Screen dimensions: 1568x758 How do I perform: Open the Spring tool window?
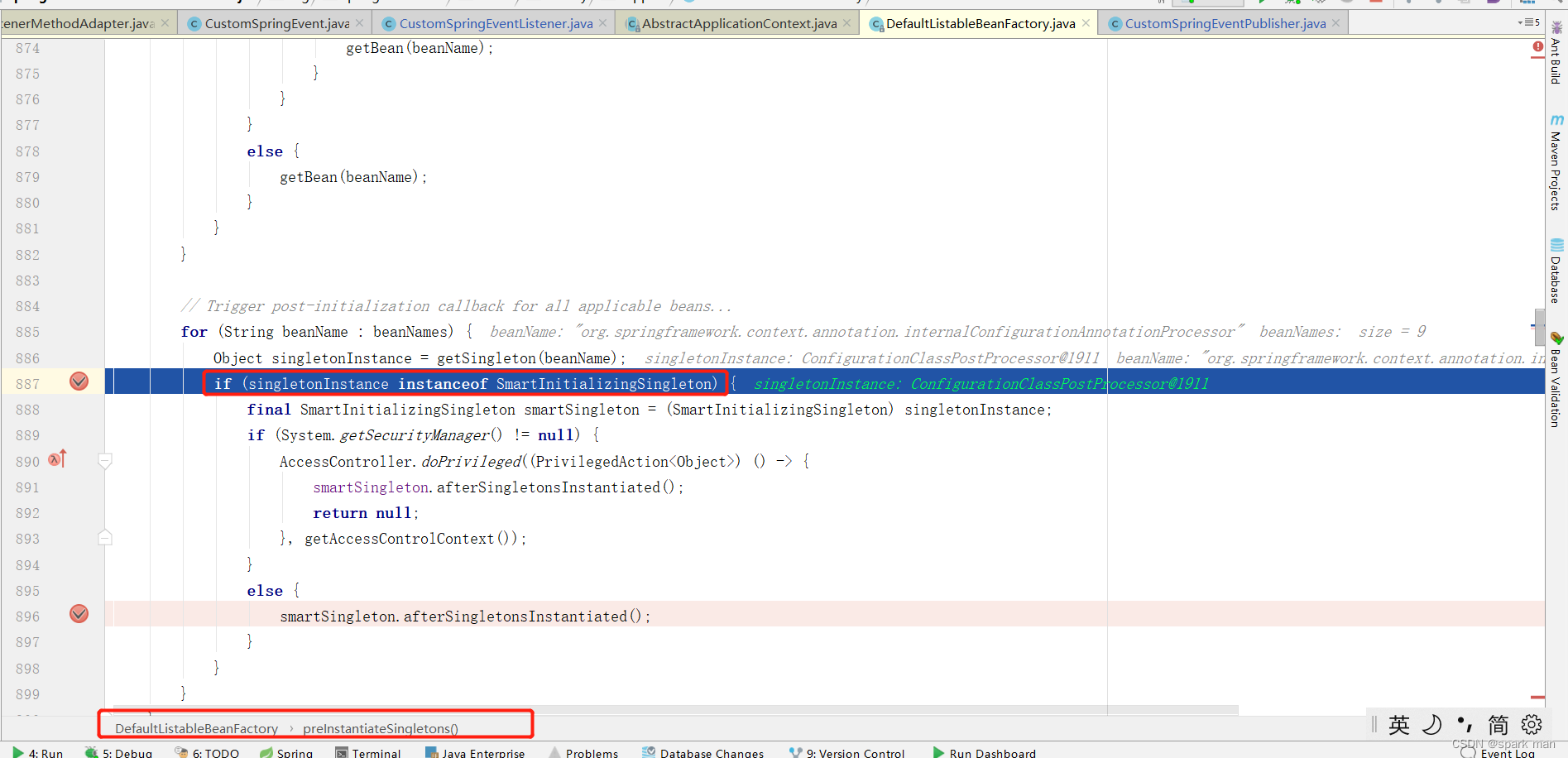pyautogui.click(x=286, y=752)
